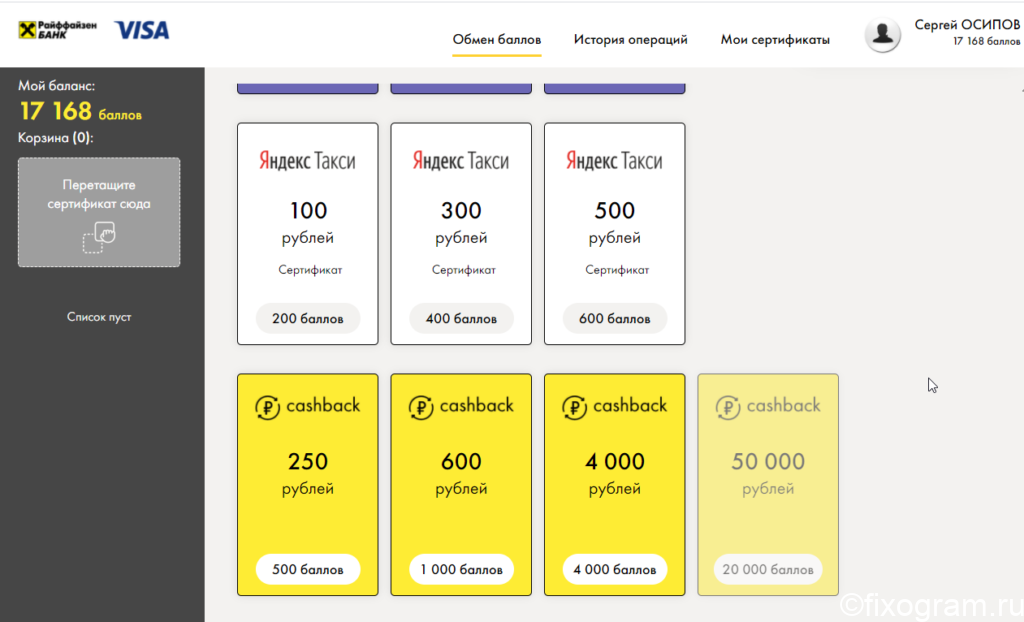The height and width of the screenshot is (622, 1024).
Task: Click the 400 баллов price button
Action: tap(461, 319)
